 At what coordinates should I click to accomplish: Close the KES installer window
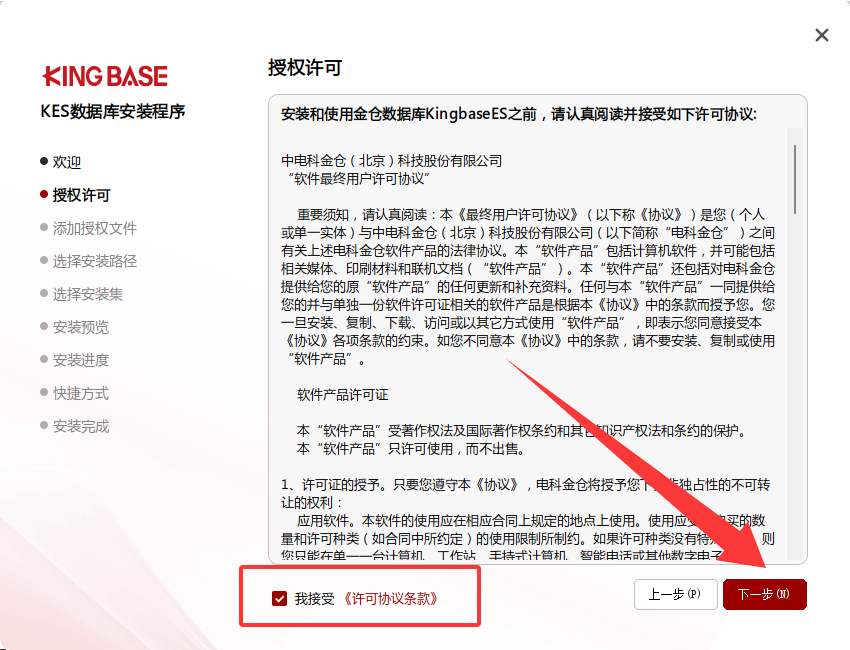822,35
